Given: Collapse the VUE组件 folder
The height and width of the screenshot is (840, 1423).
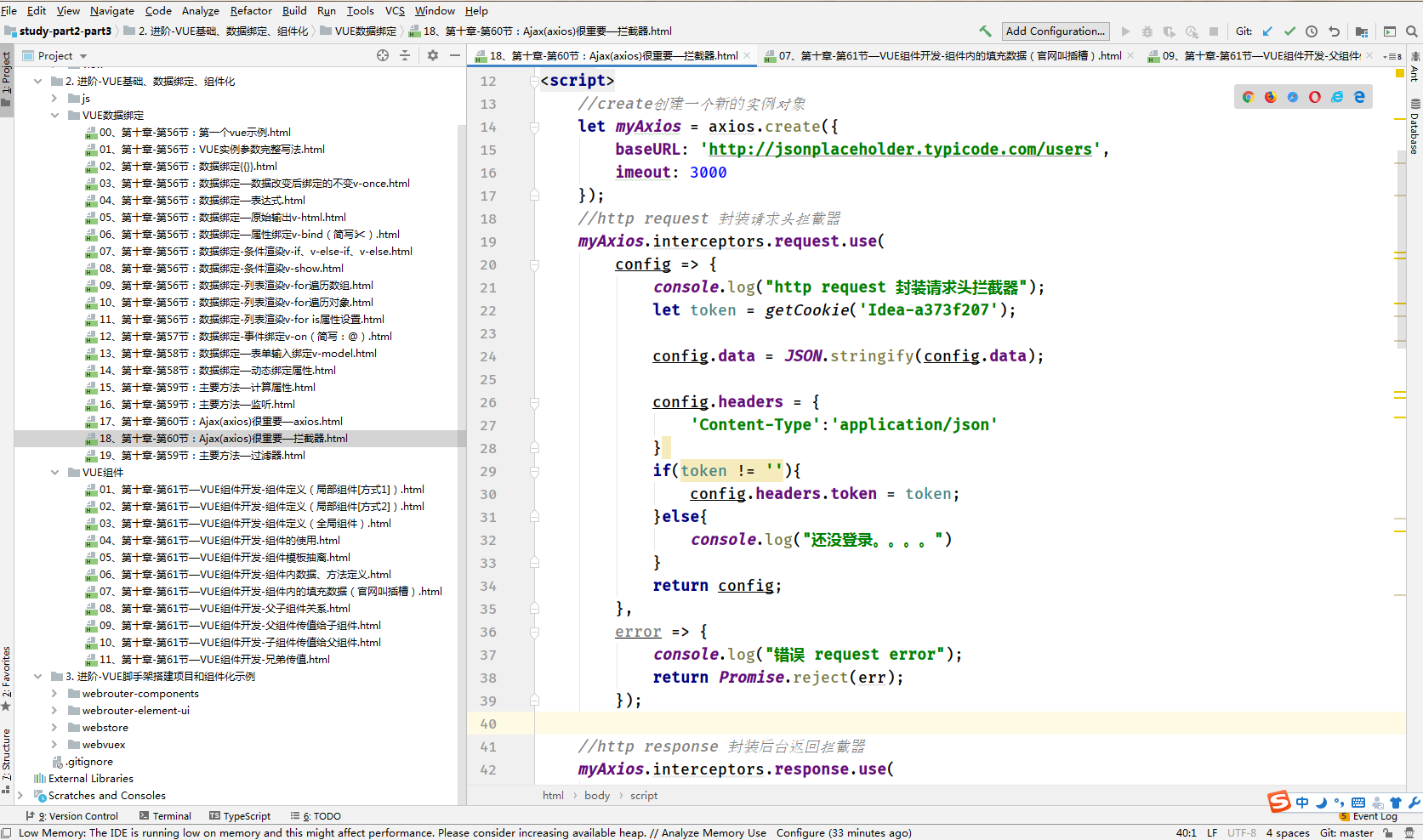Looking at the screenshot, I should click(x=54, y=473).
